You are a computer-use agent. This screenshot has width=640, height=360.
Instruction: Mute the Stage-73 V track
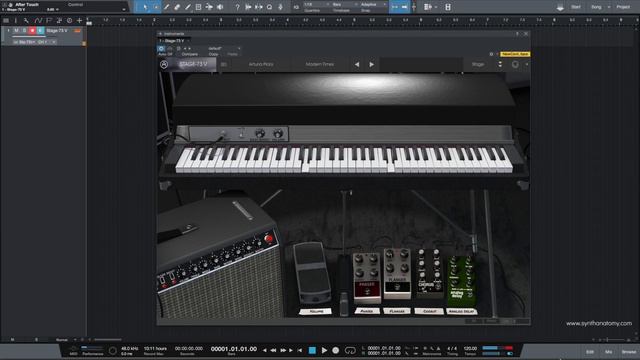16,31
